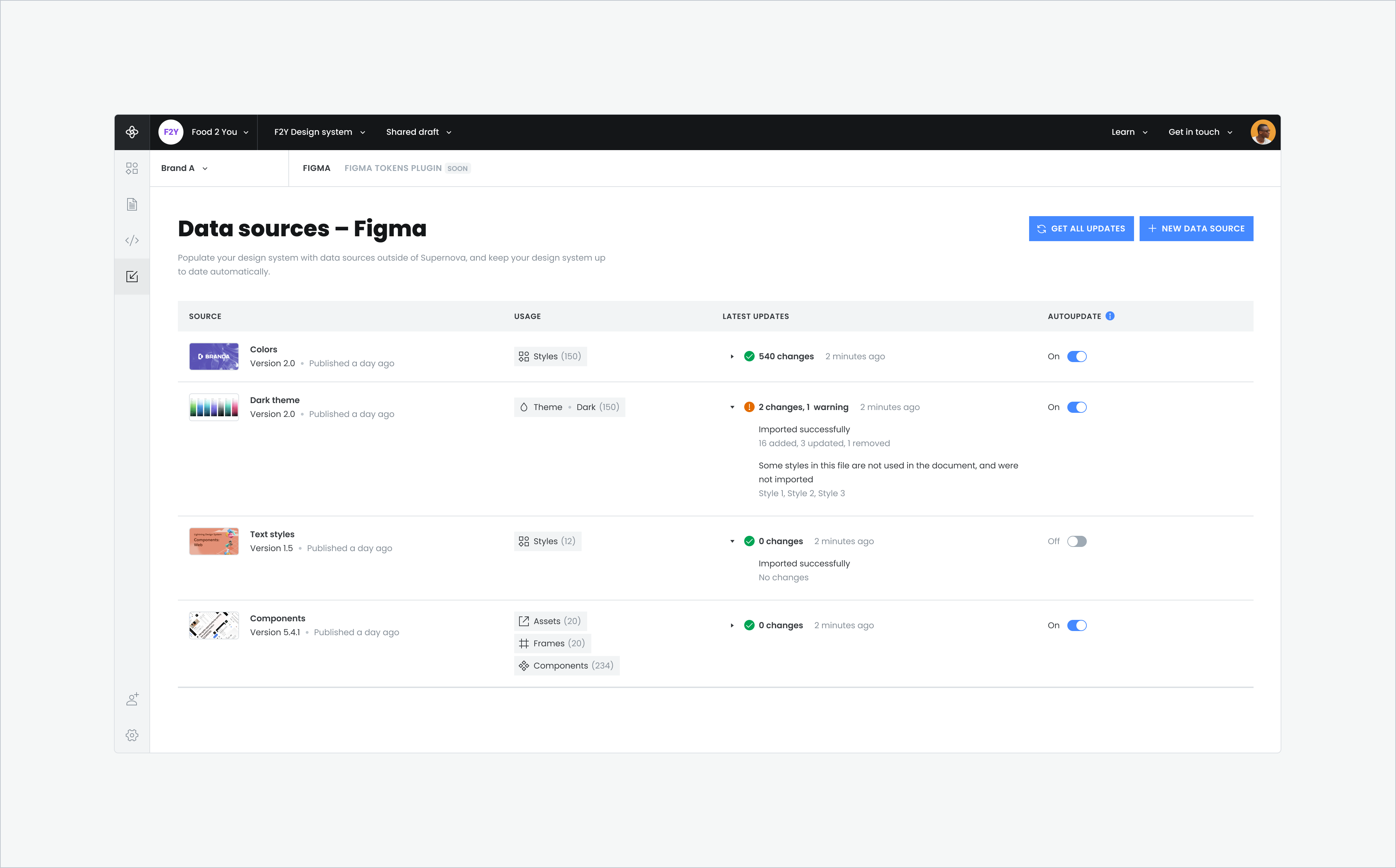Toggle autoupdate for Dark theme source
Screen dimensions: 1396x868
click(1077, 407)
